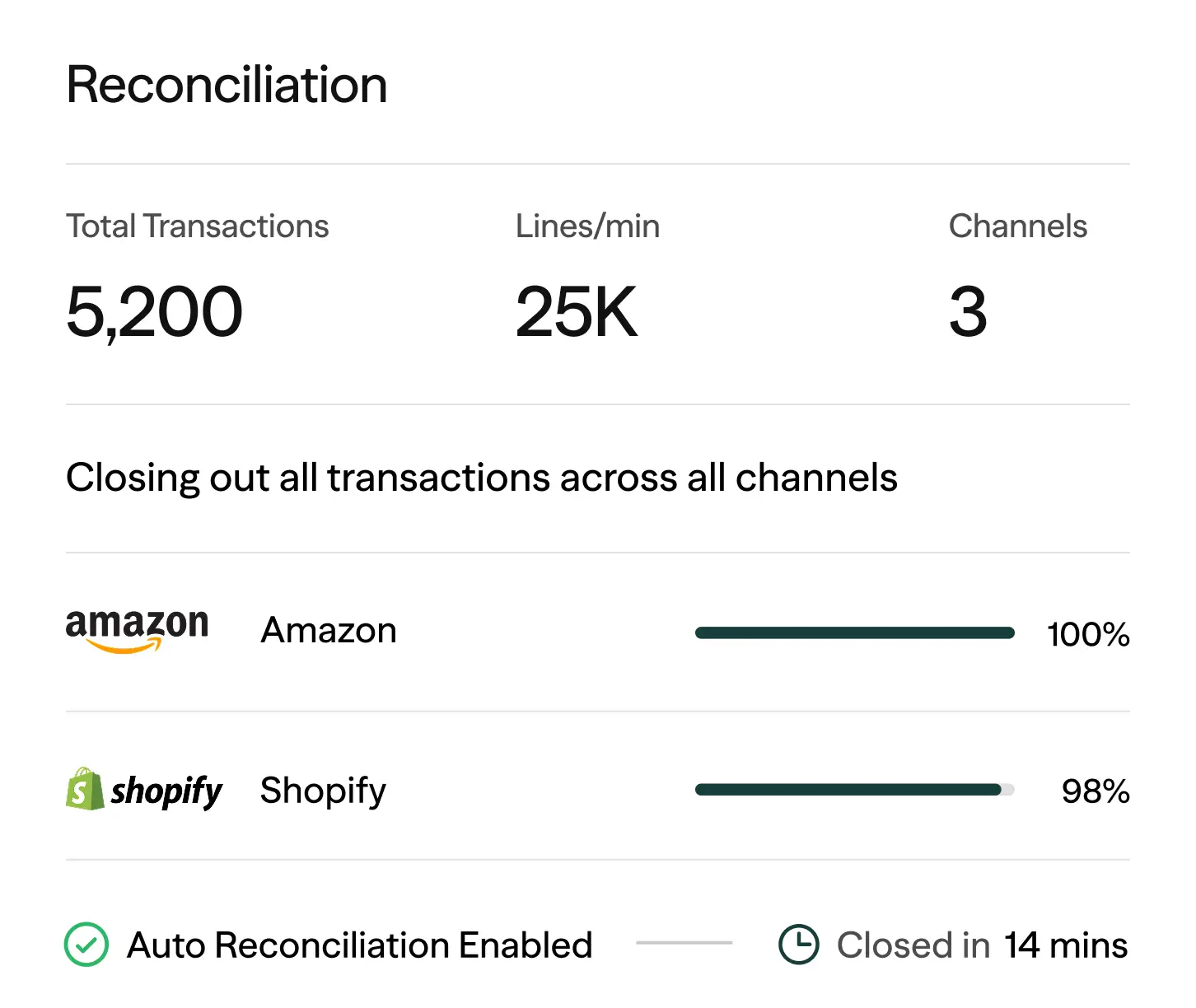Click the 25K lines per minute value
This screenshot has height=1008, width=1196.
tap(577, 312)
